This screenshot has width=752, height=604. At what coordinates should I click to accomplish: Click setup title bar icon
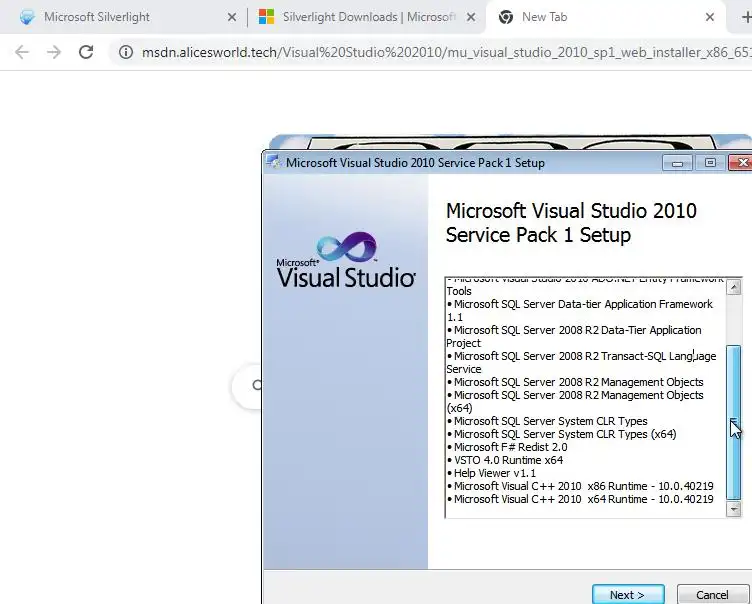(x=274, y=162)
